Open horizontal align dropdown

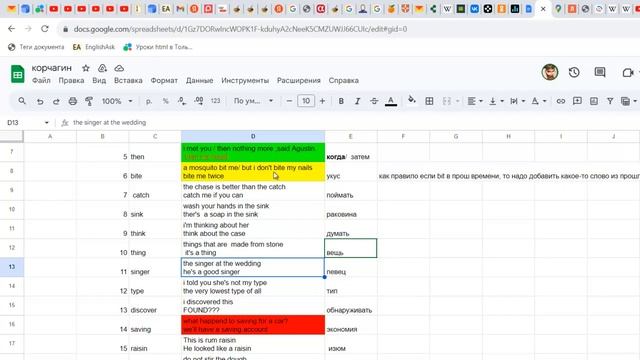(x=475, y=101)
